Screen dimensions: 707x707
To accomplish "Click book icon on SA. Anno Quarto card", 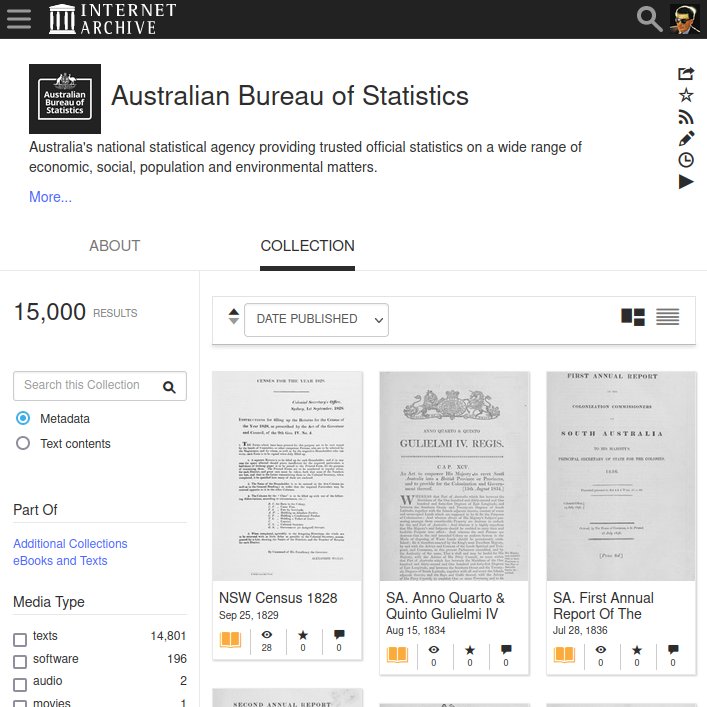I will click(397, 655).
